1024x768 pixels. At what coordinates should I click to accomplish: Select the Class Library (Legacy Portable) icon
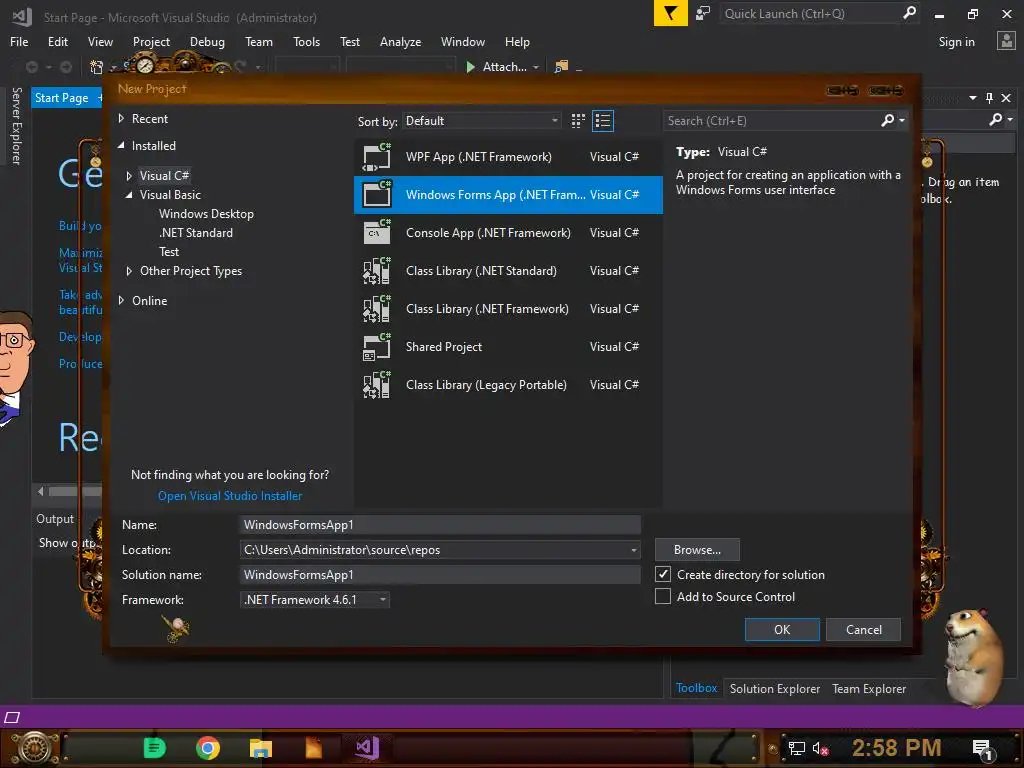click(x=376, y=385)
